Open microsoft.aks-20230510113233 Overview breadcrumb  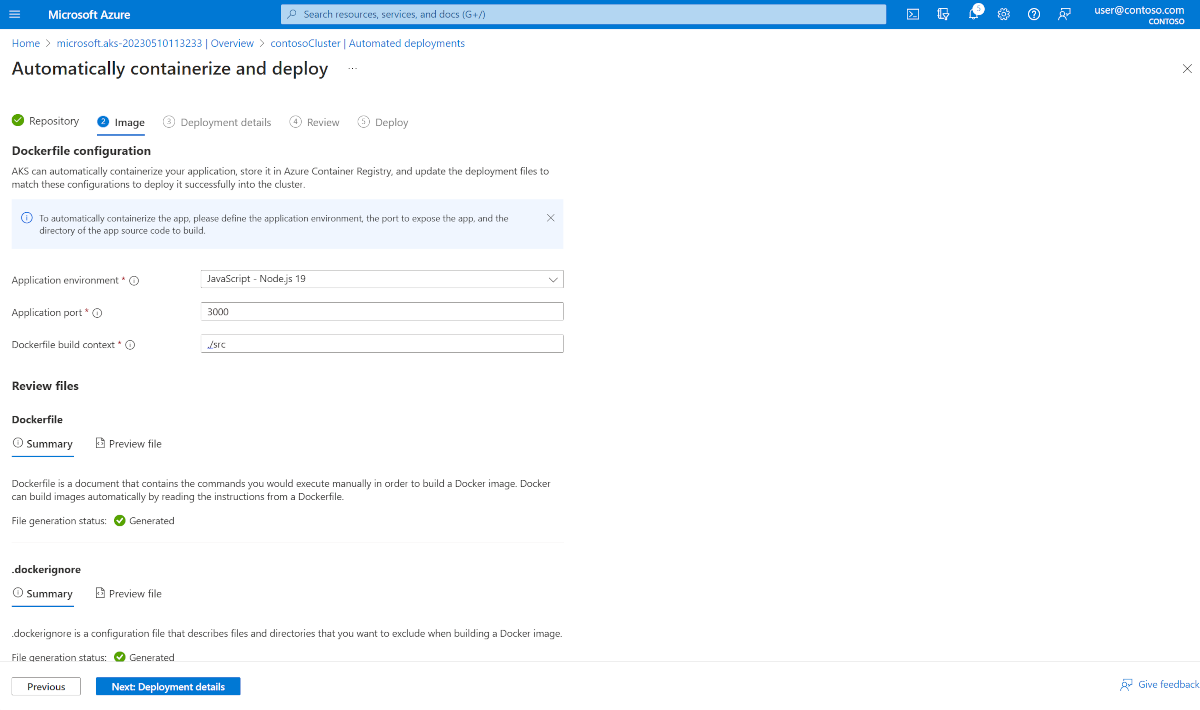pyautogui.click(x=155, y=44)
